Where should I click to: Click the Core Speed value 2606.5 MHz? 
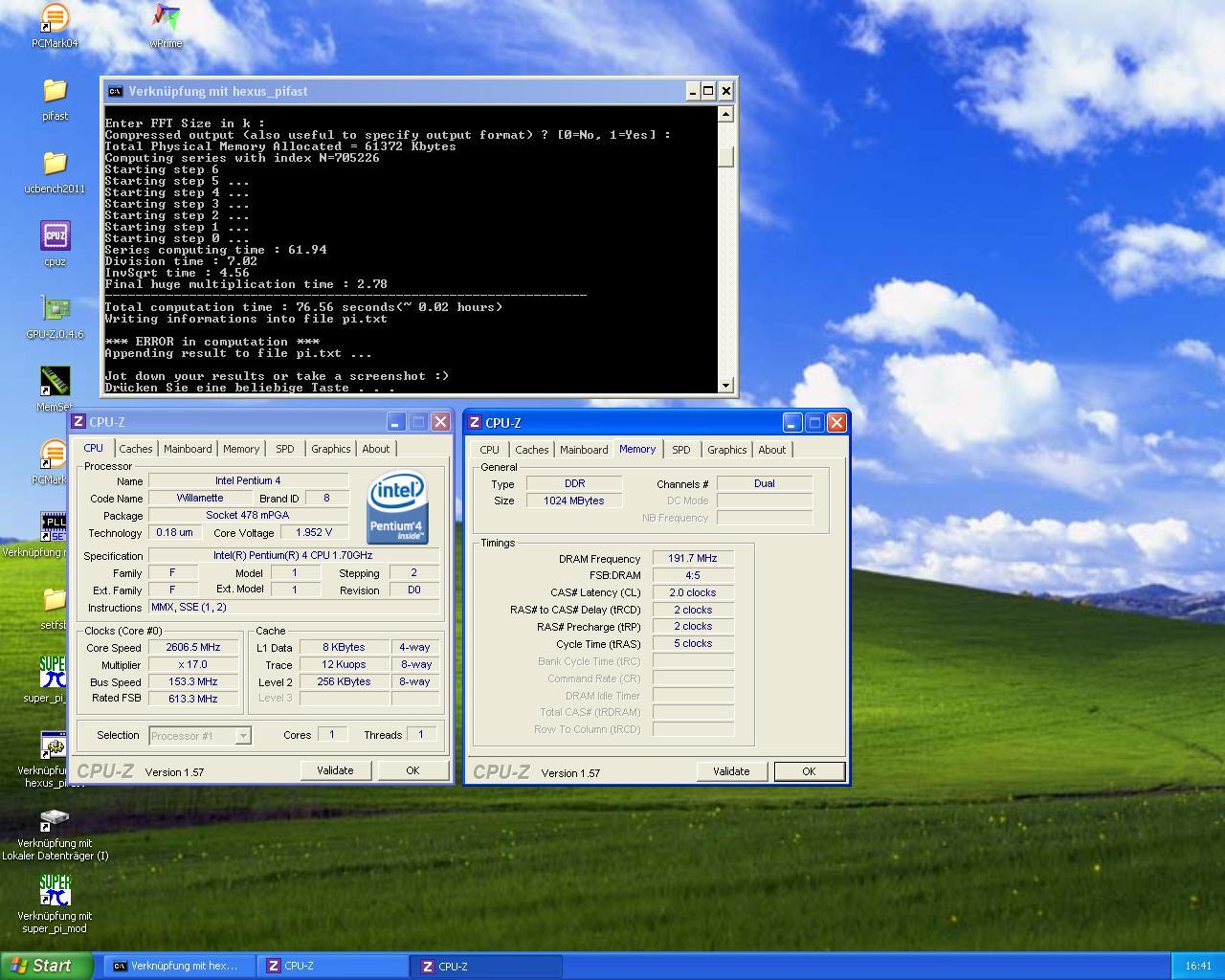coord(193,648)
